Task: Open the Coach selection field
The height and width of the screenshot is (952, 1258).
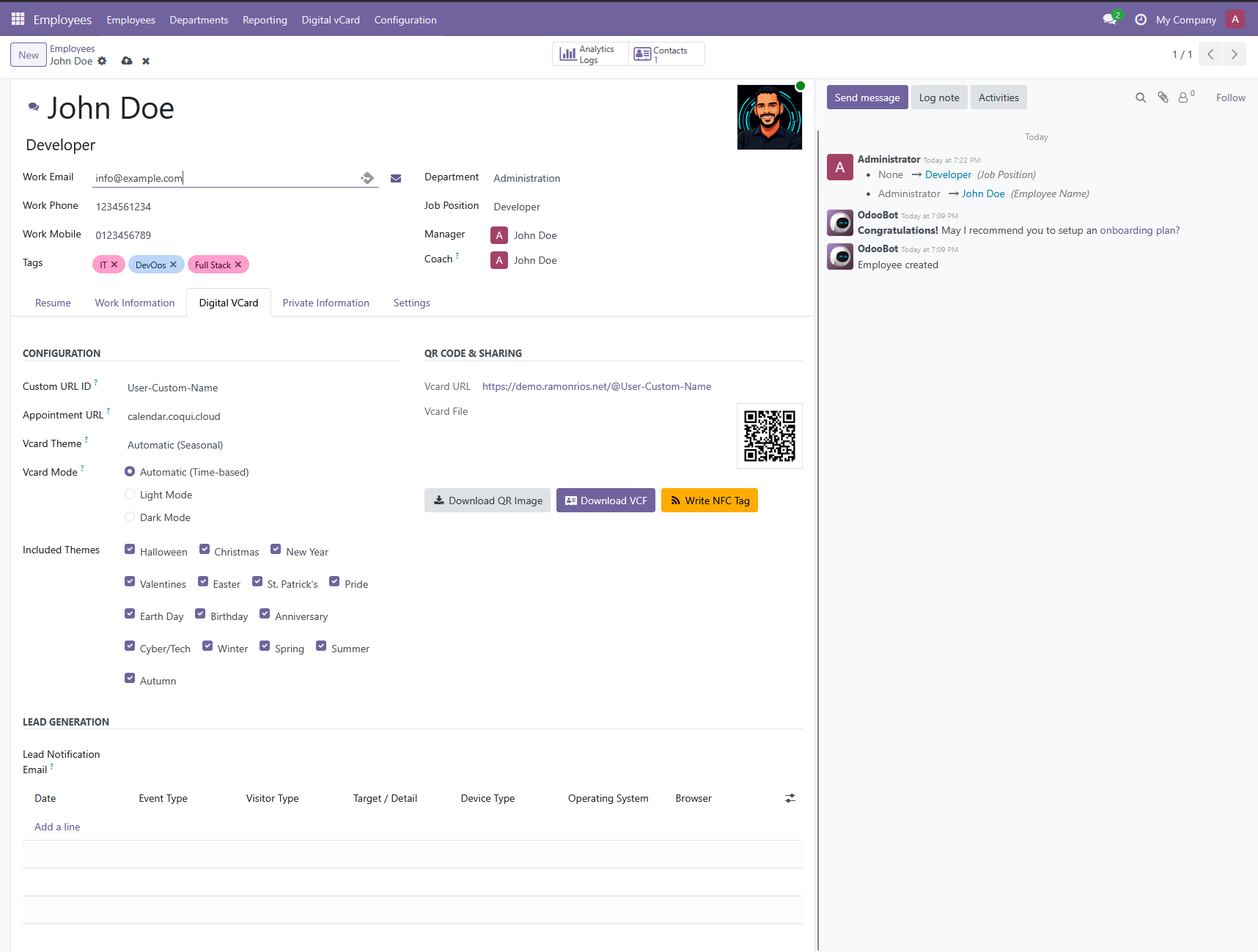Action: [646, 260]
